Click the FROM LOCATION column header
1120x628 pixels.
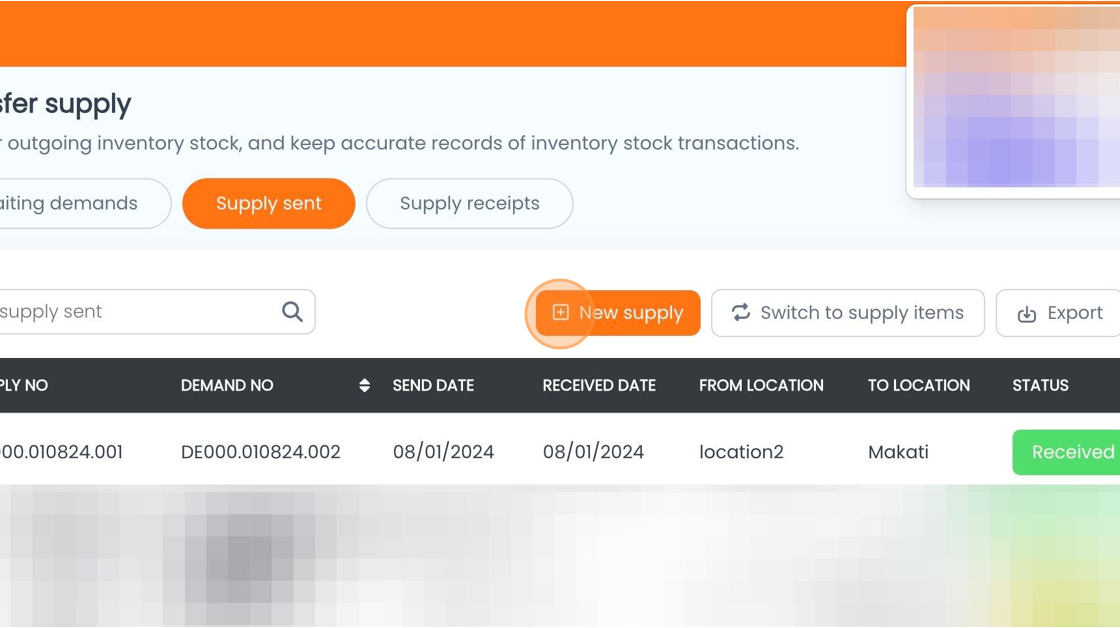click(761, 386)
